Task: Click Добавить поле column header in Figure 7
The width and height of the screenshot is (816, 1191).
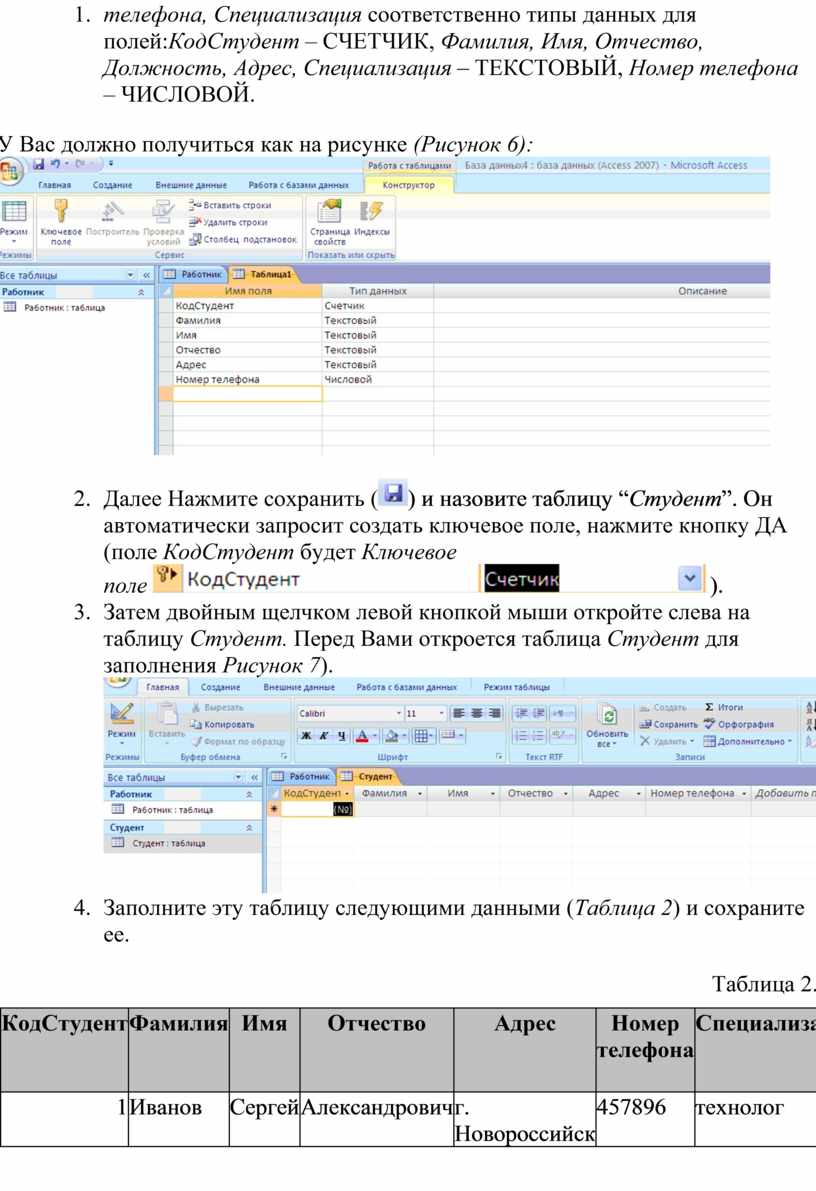Action: click(784, 793)
